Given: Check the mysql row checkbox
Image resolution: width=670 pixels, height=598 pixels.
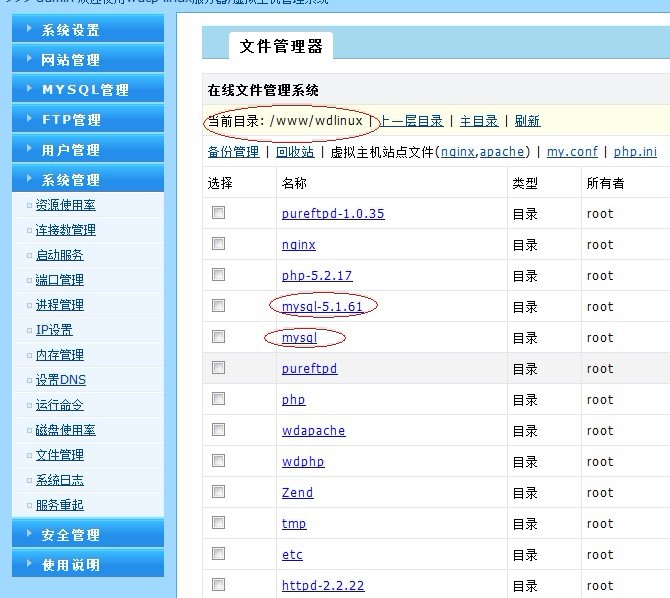Looking at the screenshot, I should [218, 336].
